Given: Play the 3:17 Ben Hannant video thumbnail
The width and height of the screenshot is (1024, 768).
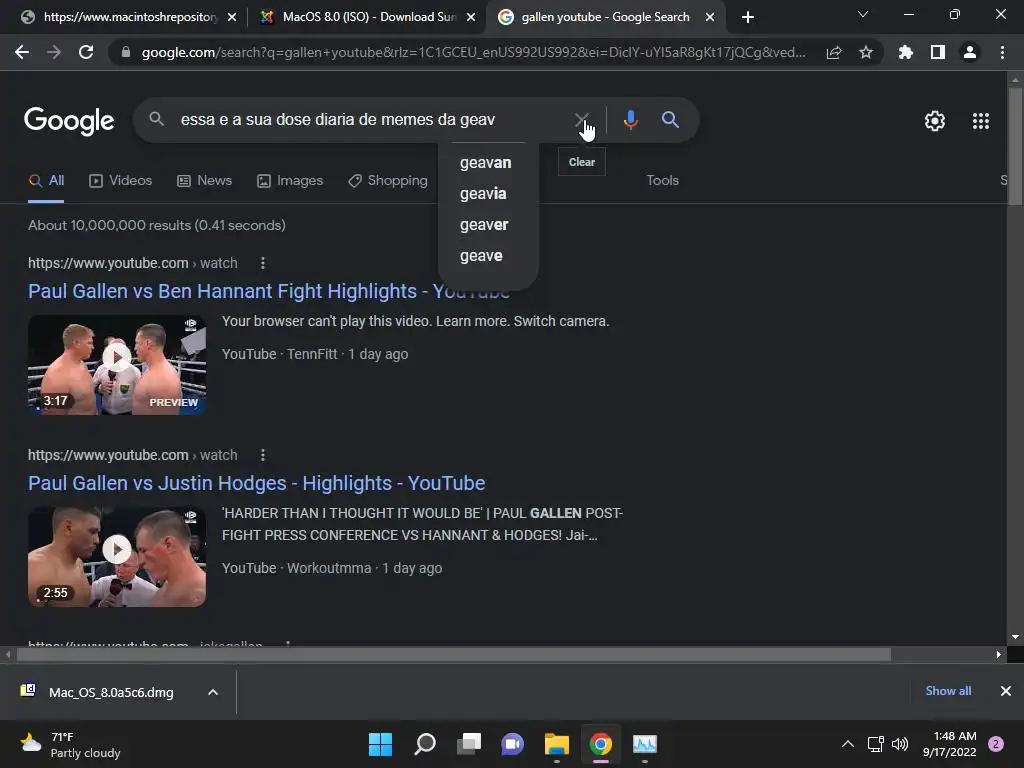Looking at the screenshot, I should (x=117, y=365).
